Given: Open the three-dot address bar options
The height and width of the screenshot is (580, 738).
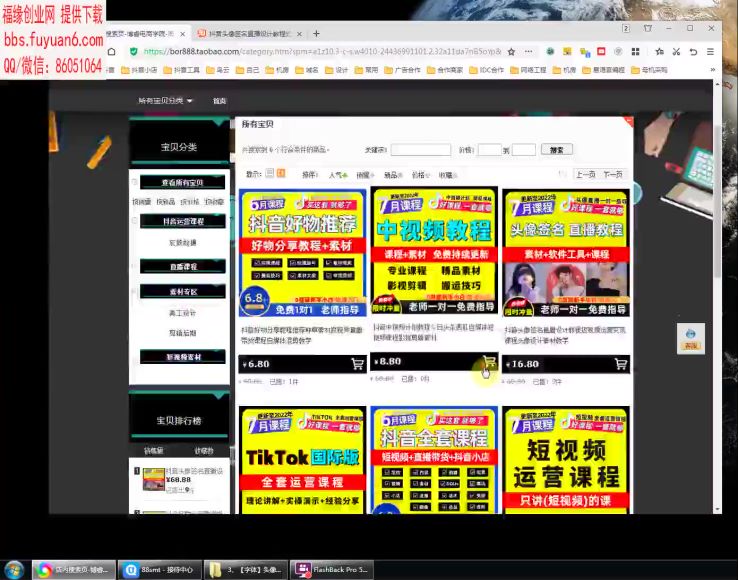Looking at the screenshot, I should pyautogui.click(x=529, y=52).
